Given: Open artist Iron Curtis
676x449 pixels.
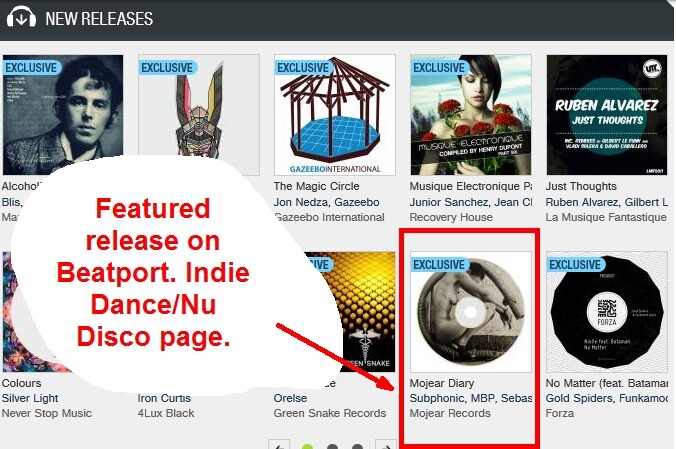Looking at the screenshot, I should coord(164,398).
